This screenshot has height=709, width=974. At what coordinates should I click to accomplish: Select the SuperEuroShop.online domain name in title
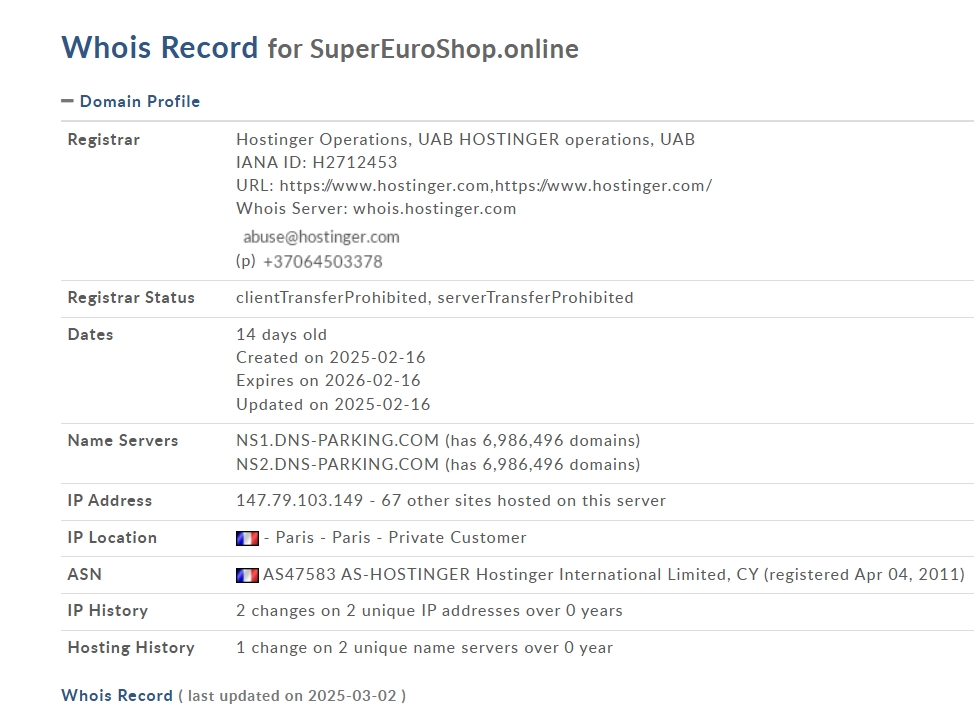click(x=444, y=48)
